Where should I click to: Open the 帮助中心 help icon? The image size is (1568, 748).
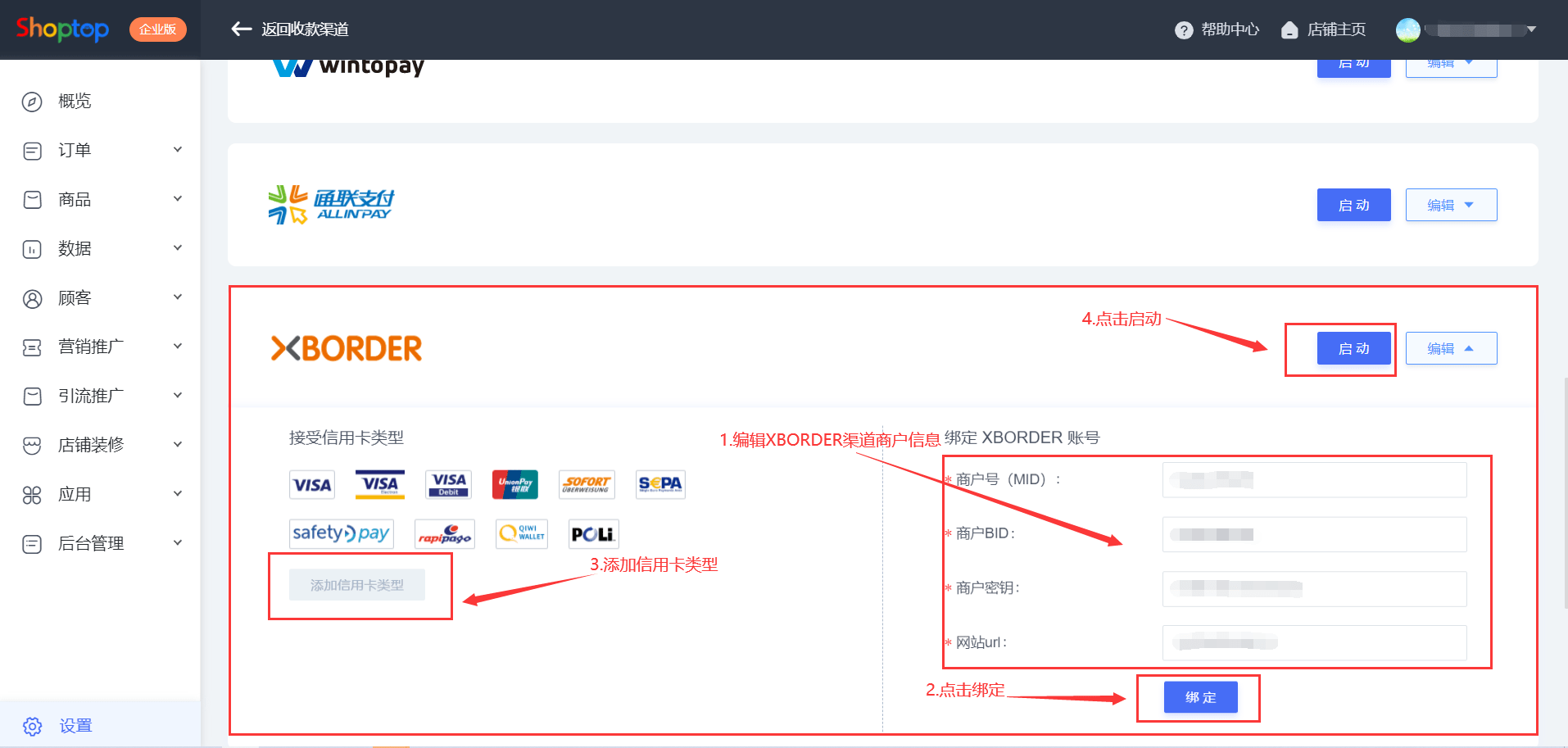click(x=1184, y=29)
